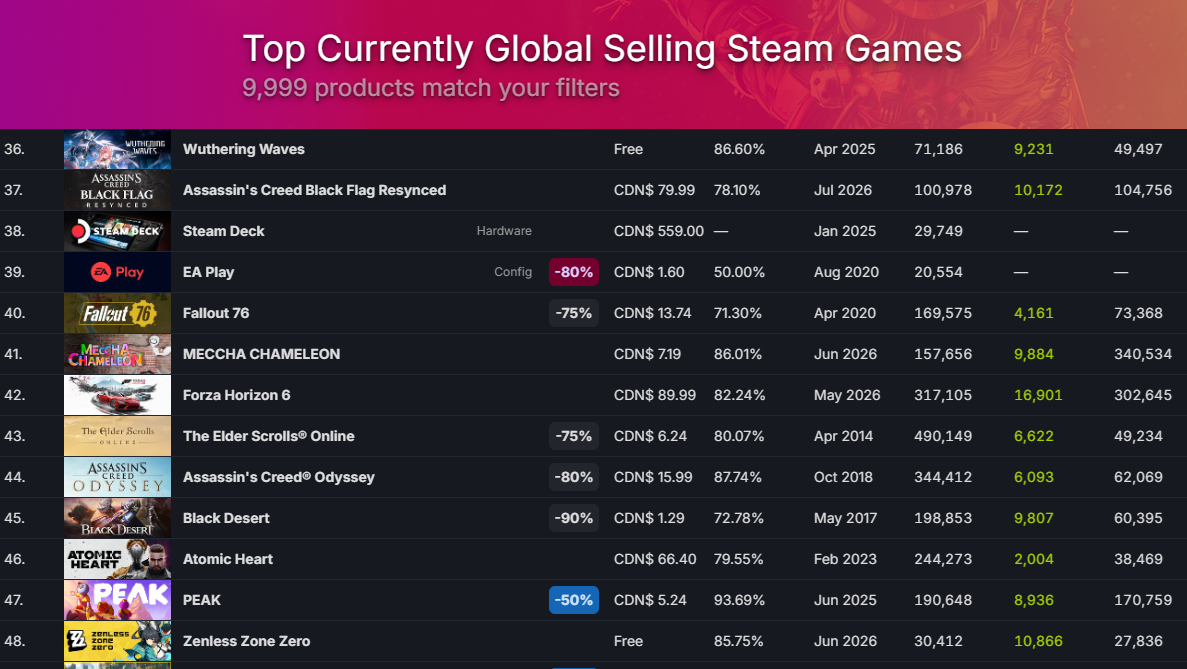The height and width of the screenshot is (669, 1187).
Task: Click the EA Play logo icon
Action: (117, 272)
